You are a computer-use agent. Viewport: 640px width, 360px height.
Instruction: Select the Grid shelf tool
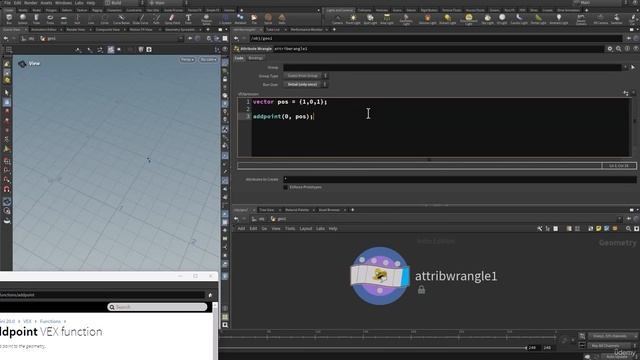[x=64, y=19]
